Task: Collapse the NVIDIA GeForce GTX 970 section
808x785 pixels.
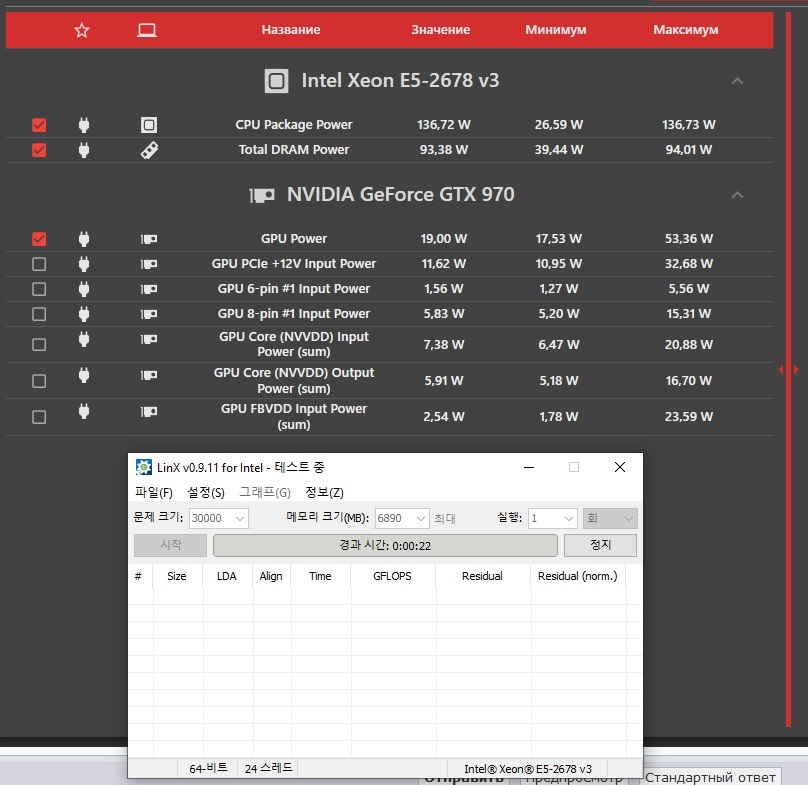Action: pos(737,195)
